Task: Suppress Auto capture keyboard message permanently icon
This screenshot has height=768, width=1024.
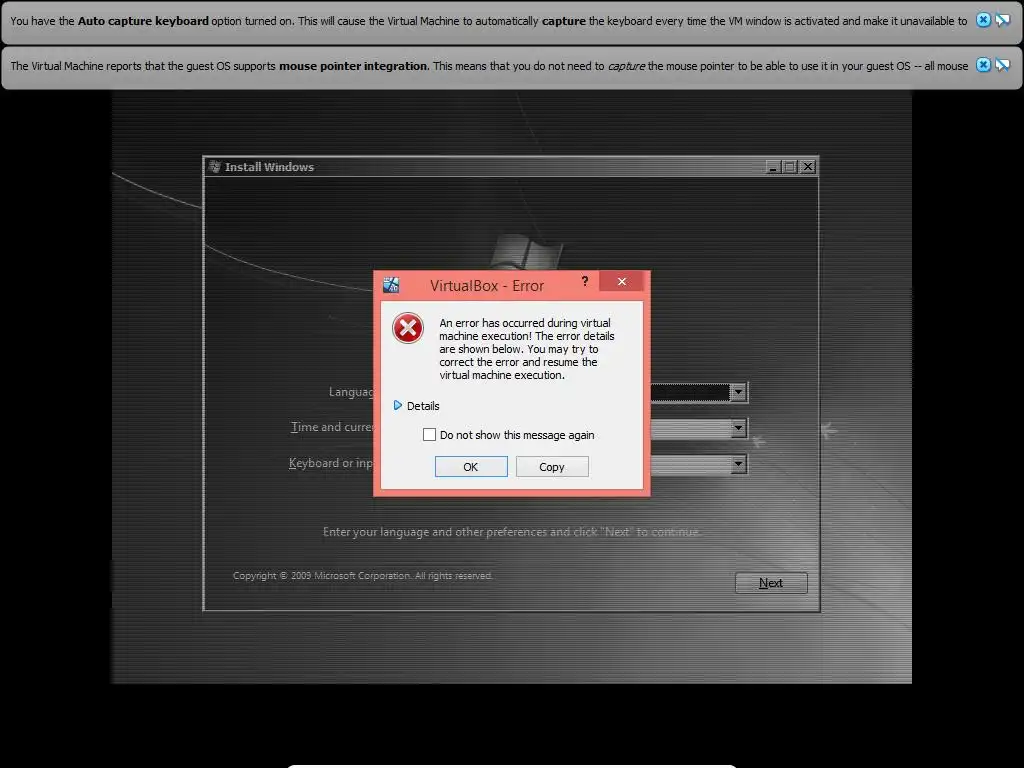Action: coord(1002,20)
